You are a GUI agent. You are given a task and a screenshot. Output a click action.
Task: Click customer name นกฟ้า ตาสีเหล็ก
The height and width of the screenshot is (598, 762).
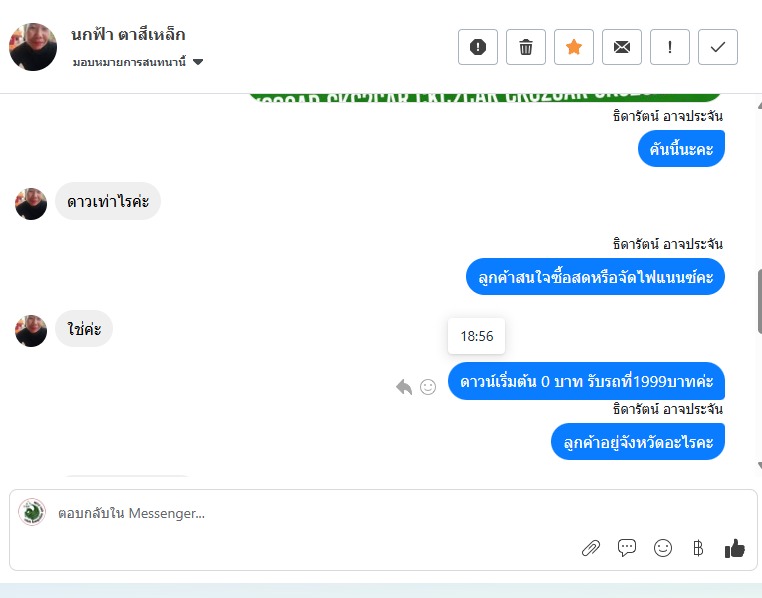point(128,35)
